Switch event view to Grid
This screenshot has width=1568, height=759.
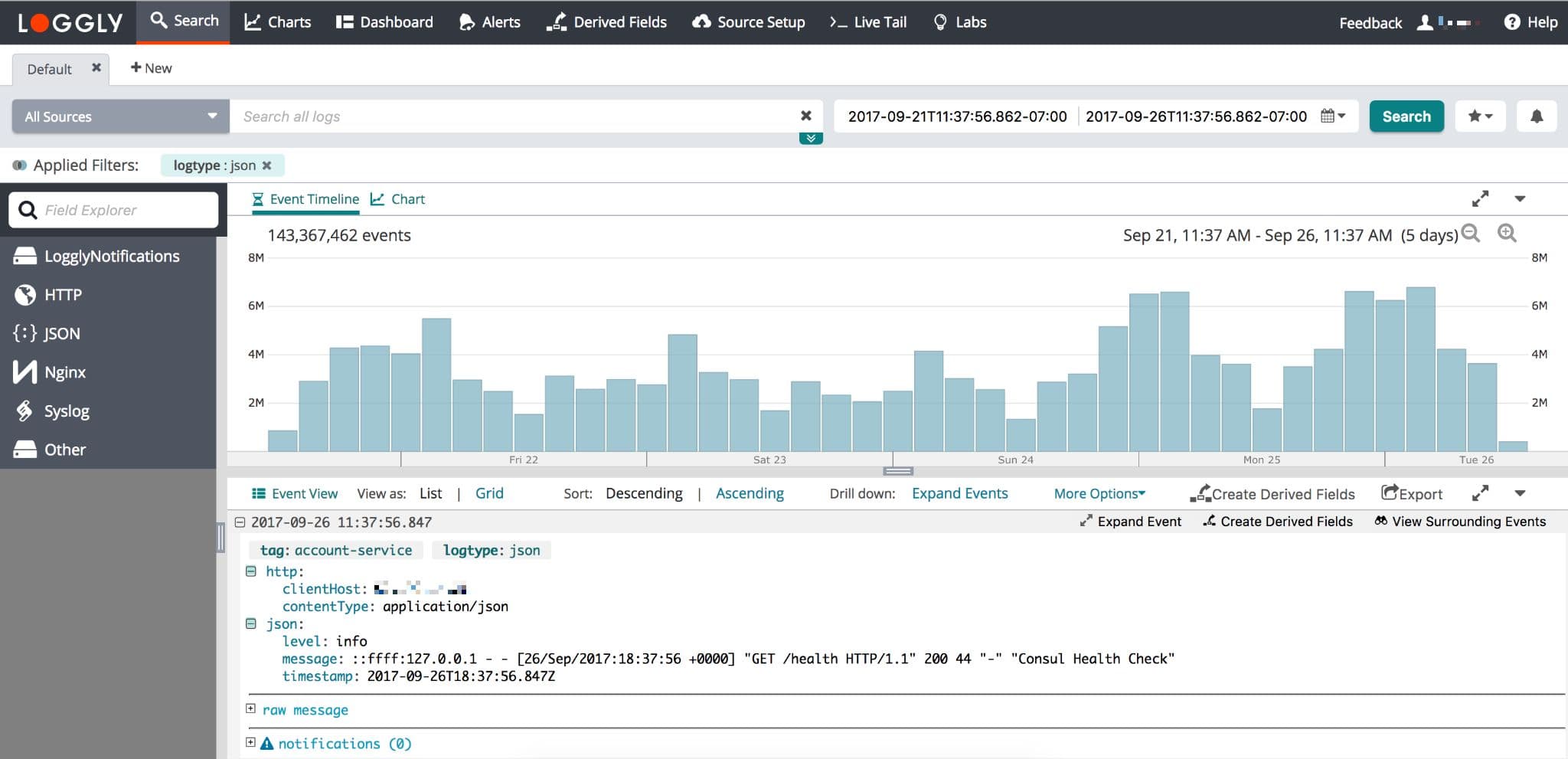[489, 494]
